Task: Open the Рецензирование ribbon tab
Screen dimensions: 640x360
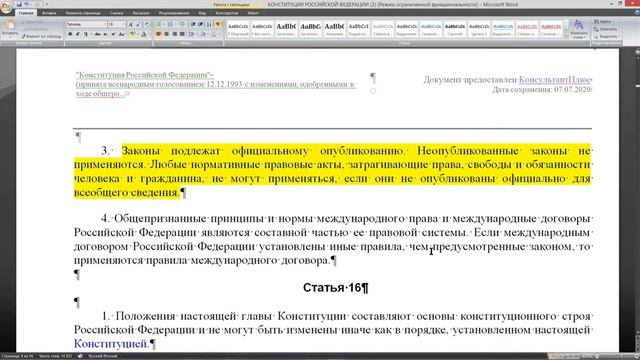Action: coord(174,13)
